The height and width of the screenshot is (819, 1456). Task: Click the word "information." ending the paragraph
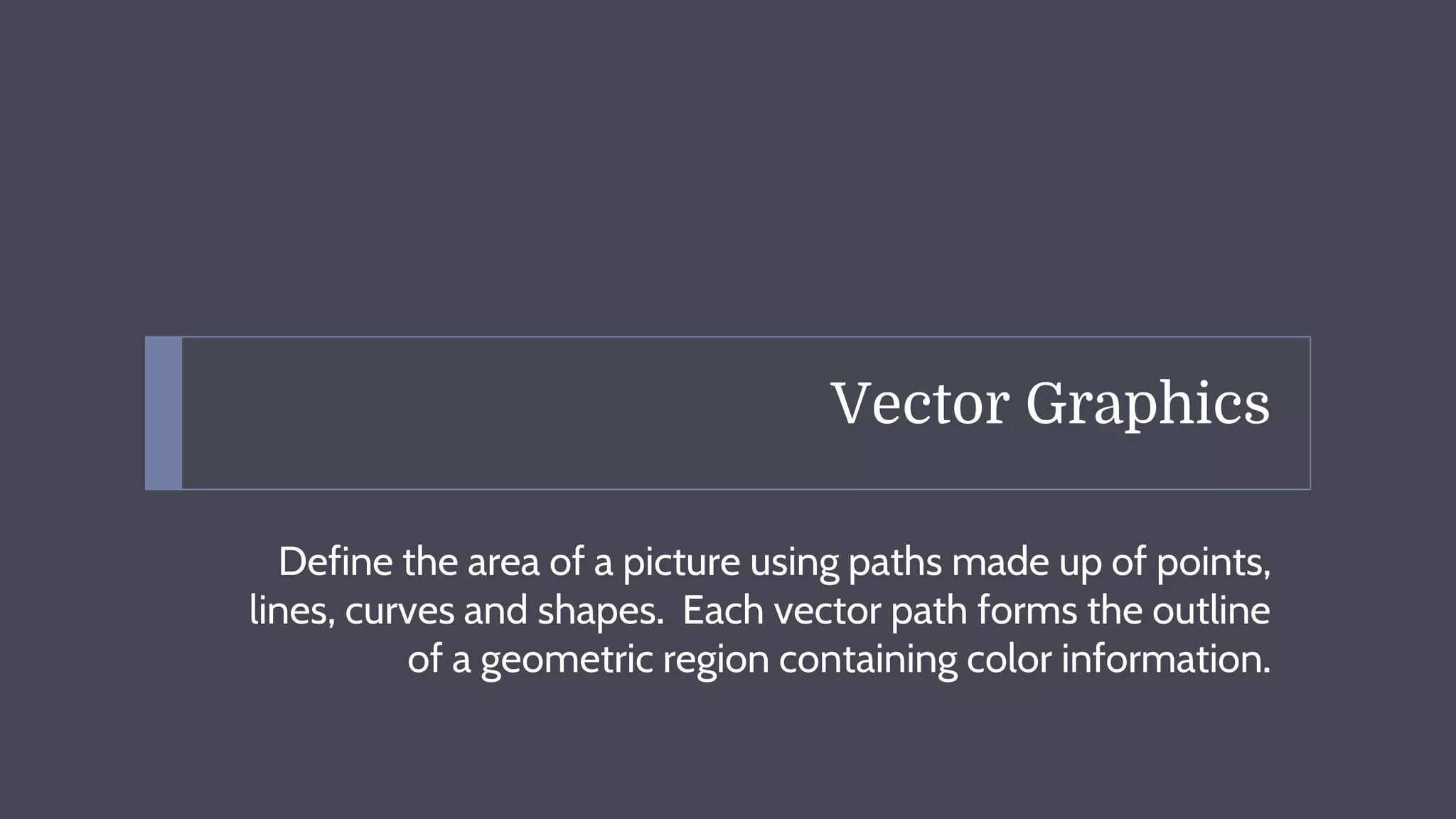click(x=1166, y=659)
